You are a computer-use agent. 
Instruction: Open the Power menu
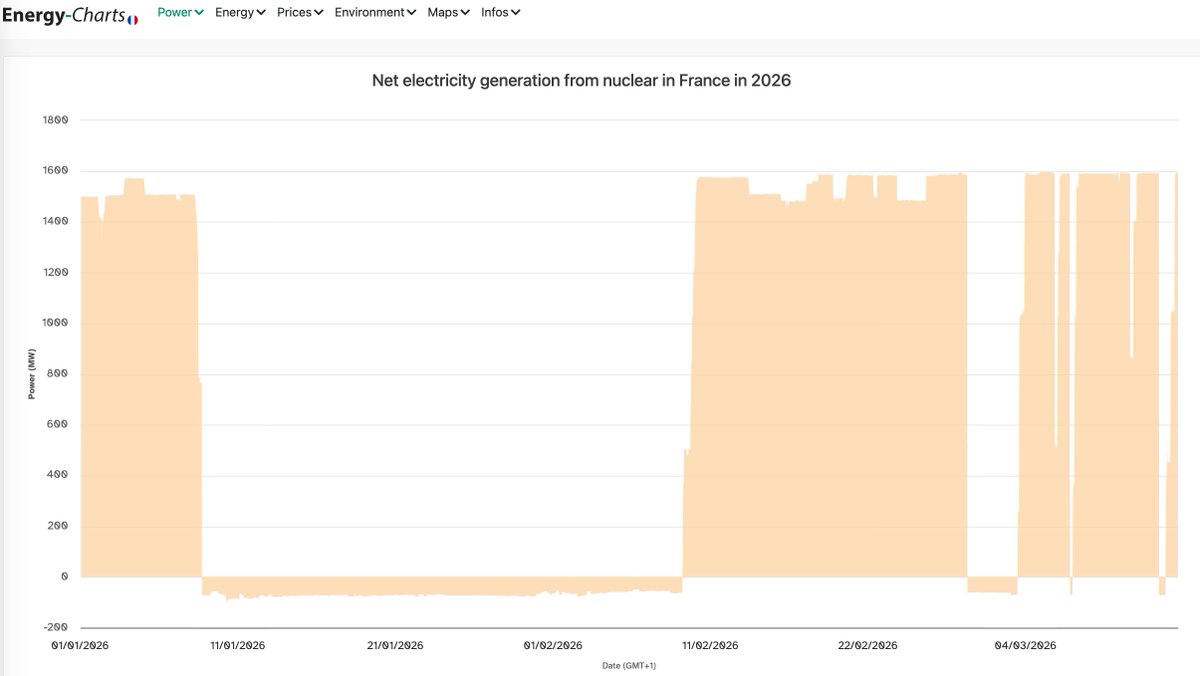tap(180, 12)
